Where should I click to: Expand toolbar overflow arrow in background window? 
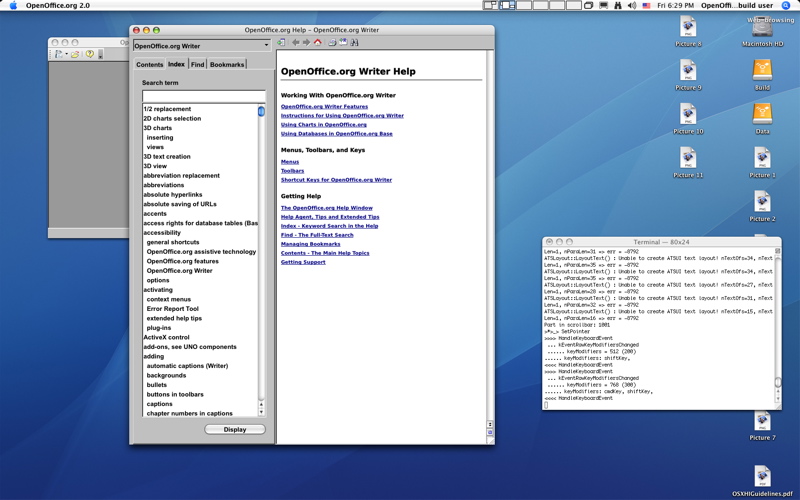coord(101,55)
